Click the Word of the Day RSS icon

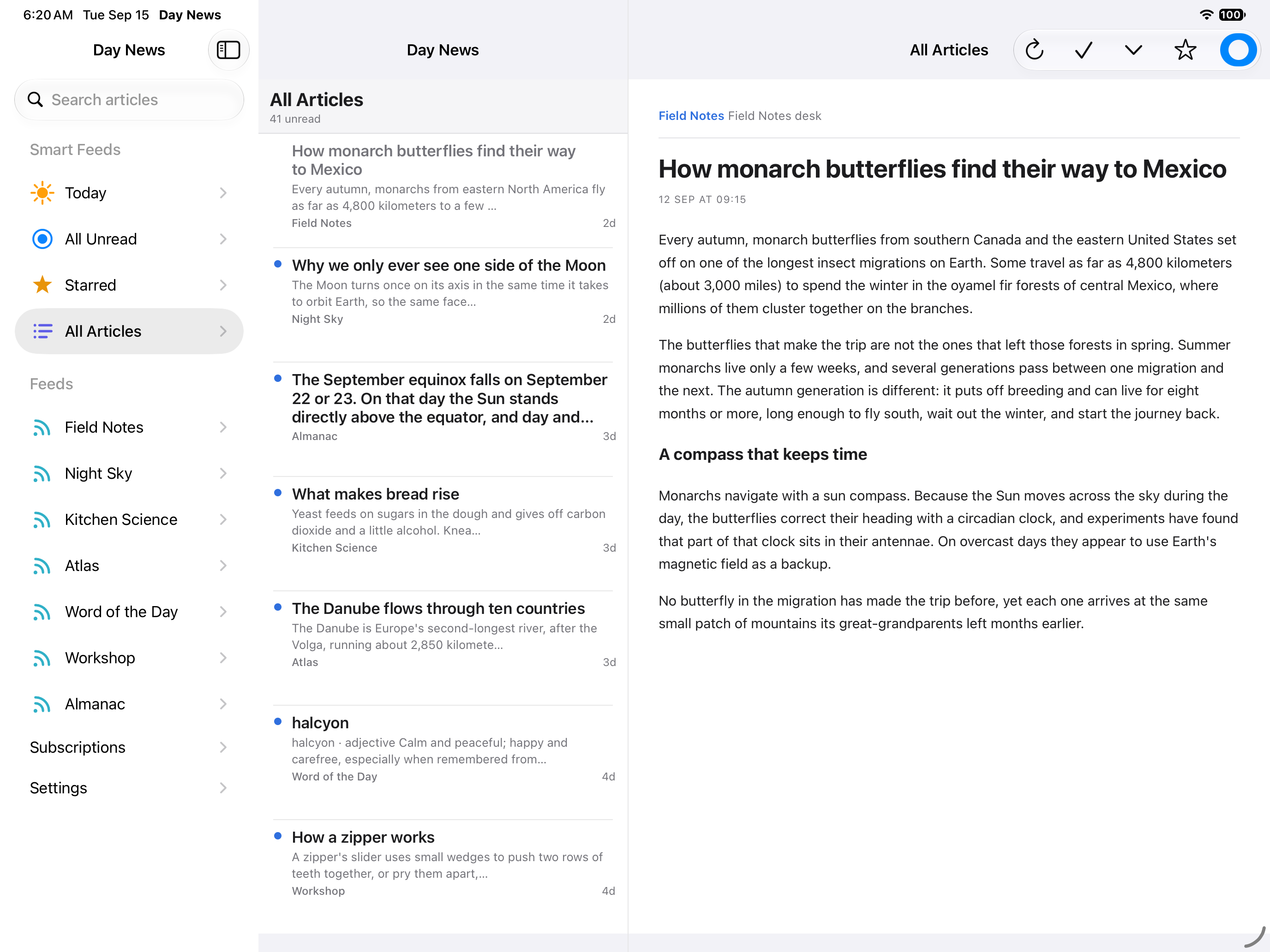click(x=42, y=612)
